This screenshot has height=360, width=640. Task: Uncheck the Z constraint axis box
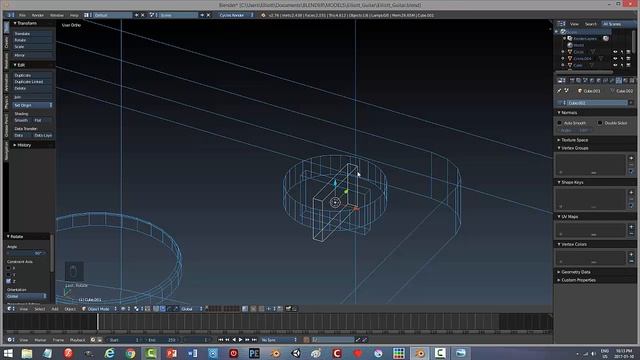point(9,281)
